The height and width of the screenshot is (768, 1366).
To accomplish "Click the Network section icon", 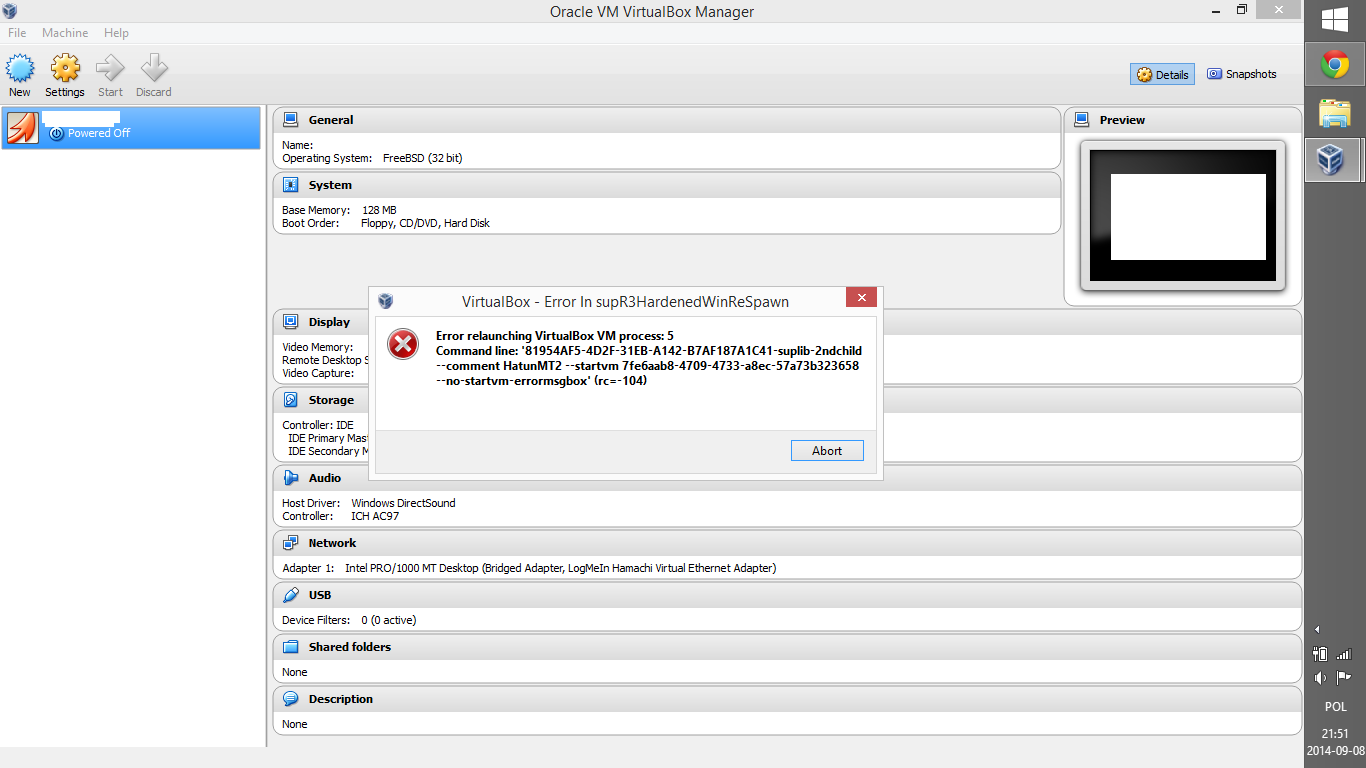I will 291,543.
